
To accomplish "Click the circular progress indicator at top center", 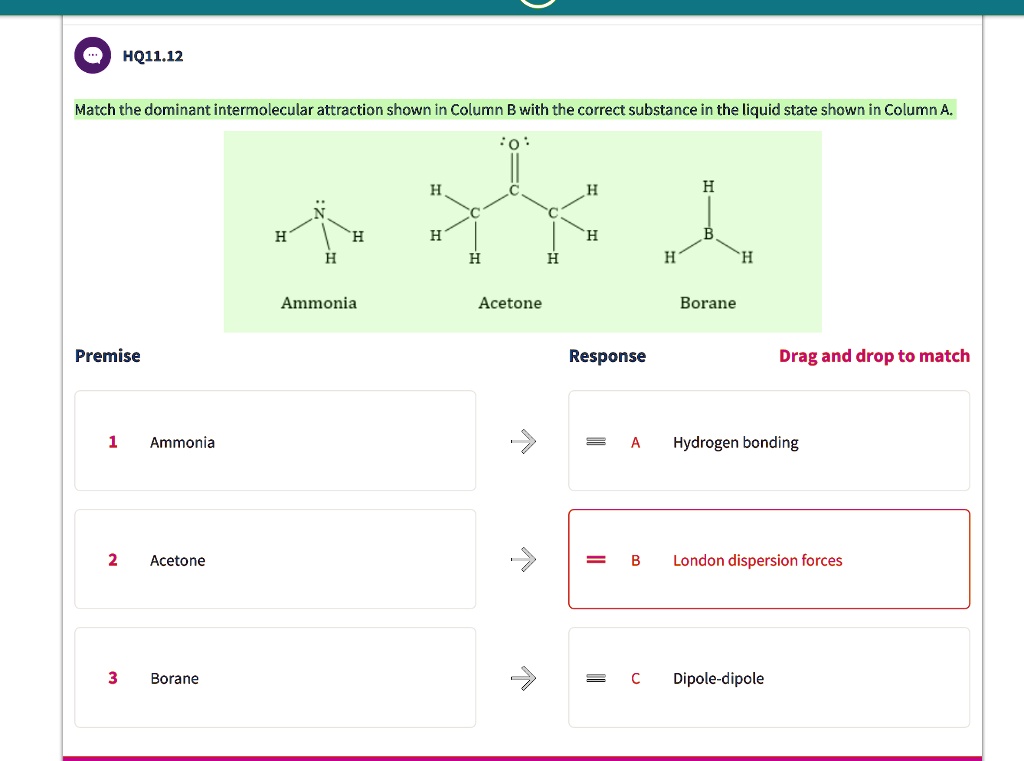I will (x=536, y=3).
